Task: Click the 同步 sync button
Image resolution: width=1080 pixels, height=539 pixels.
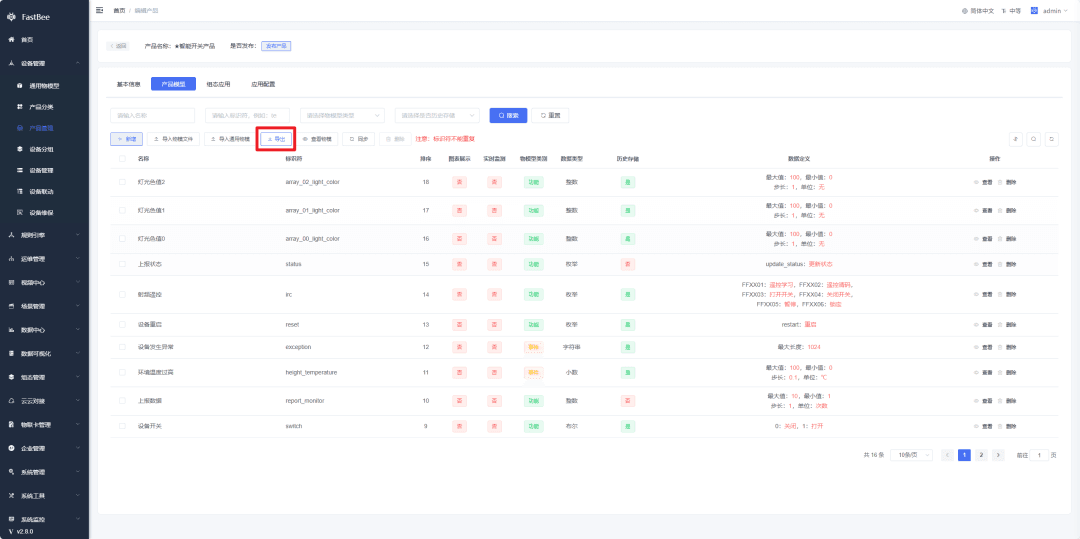Action: (359, 139)
